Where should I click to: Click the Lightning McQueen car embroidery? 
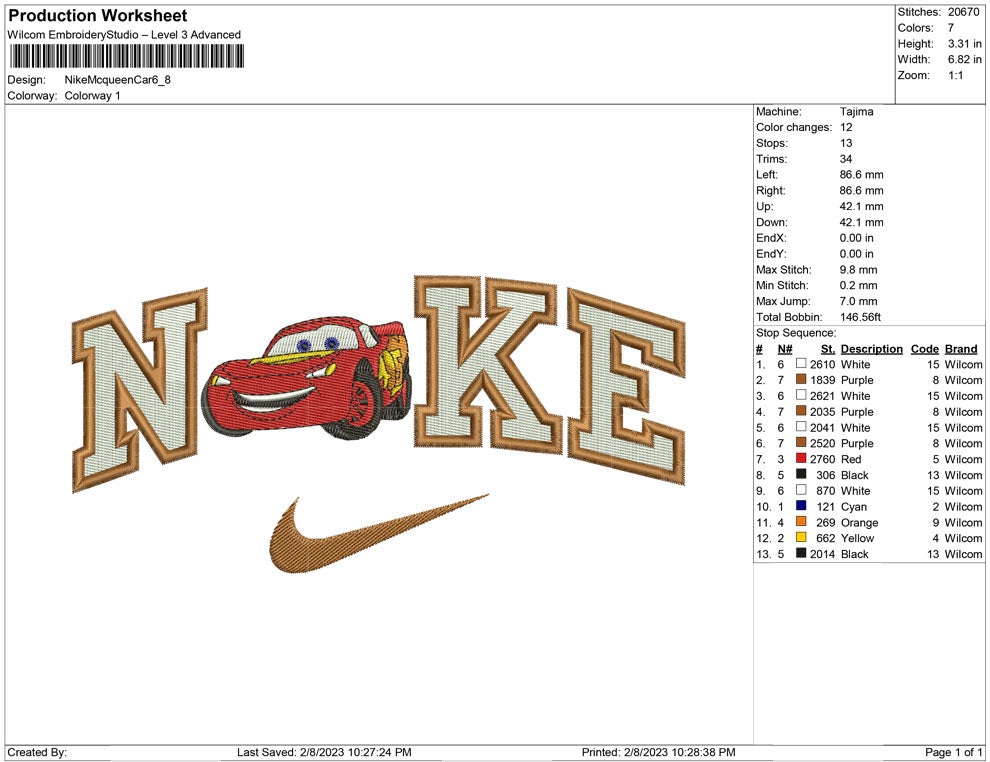tap(308, 376)
